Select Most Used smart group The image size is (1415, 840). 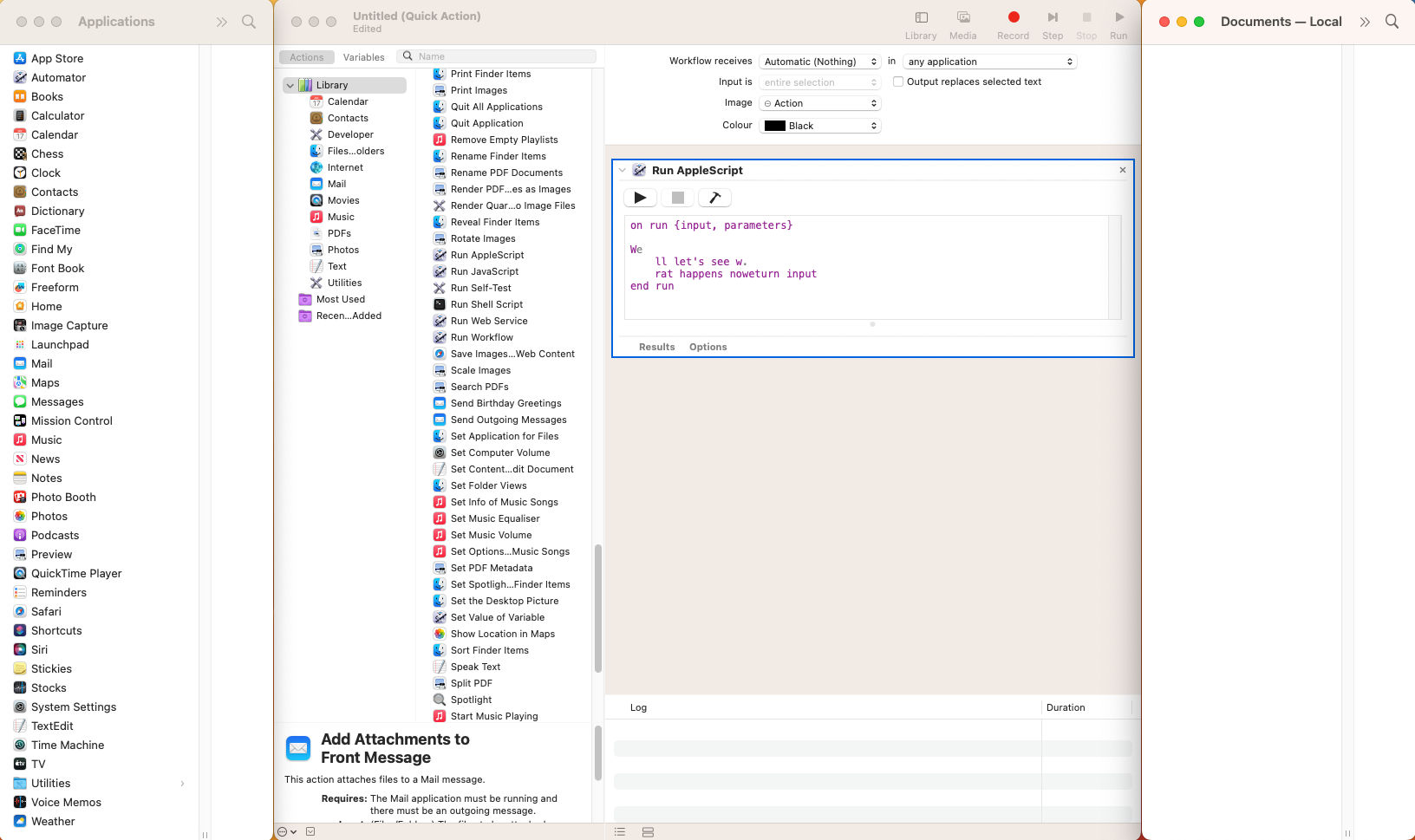coord(341,299)
